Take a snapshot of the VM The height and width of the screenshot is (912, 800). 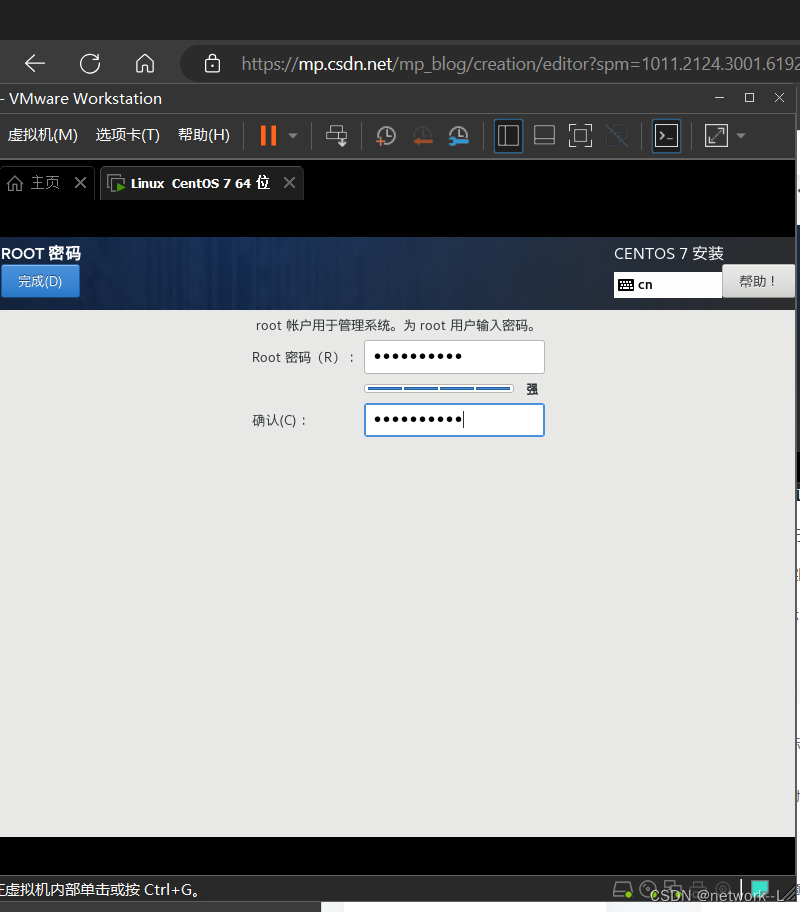386,136
